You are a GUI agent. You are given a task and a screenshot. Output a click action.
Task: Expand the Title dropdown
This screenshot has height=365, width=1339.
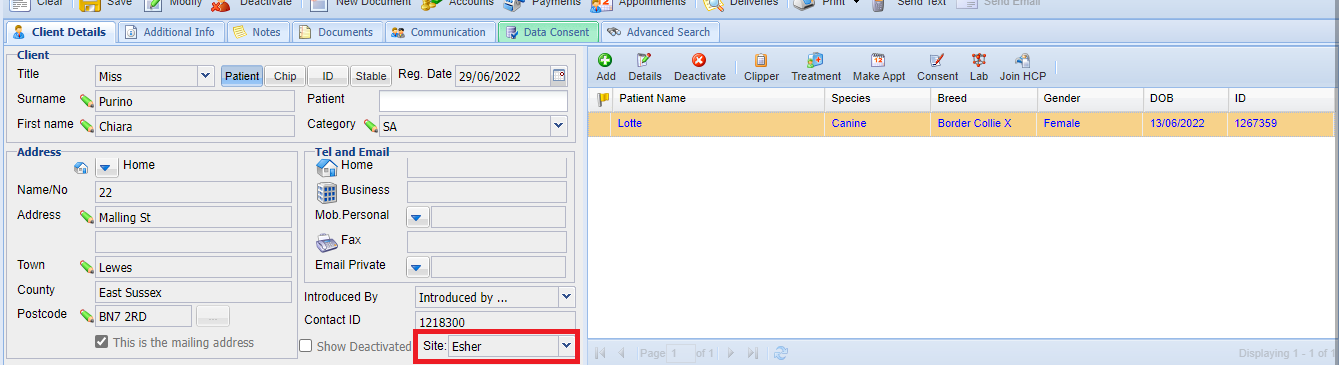[x=206, y=75]
